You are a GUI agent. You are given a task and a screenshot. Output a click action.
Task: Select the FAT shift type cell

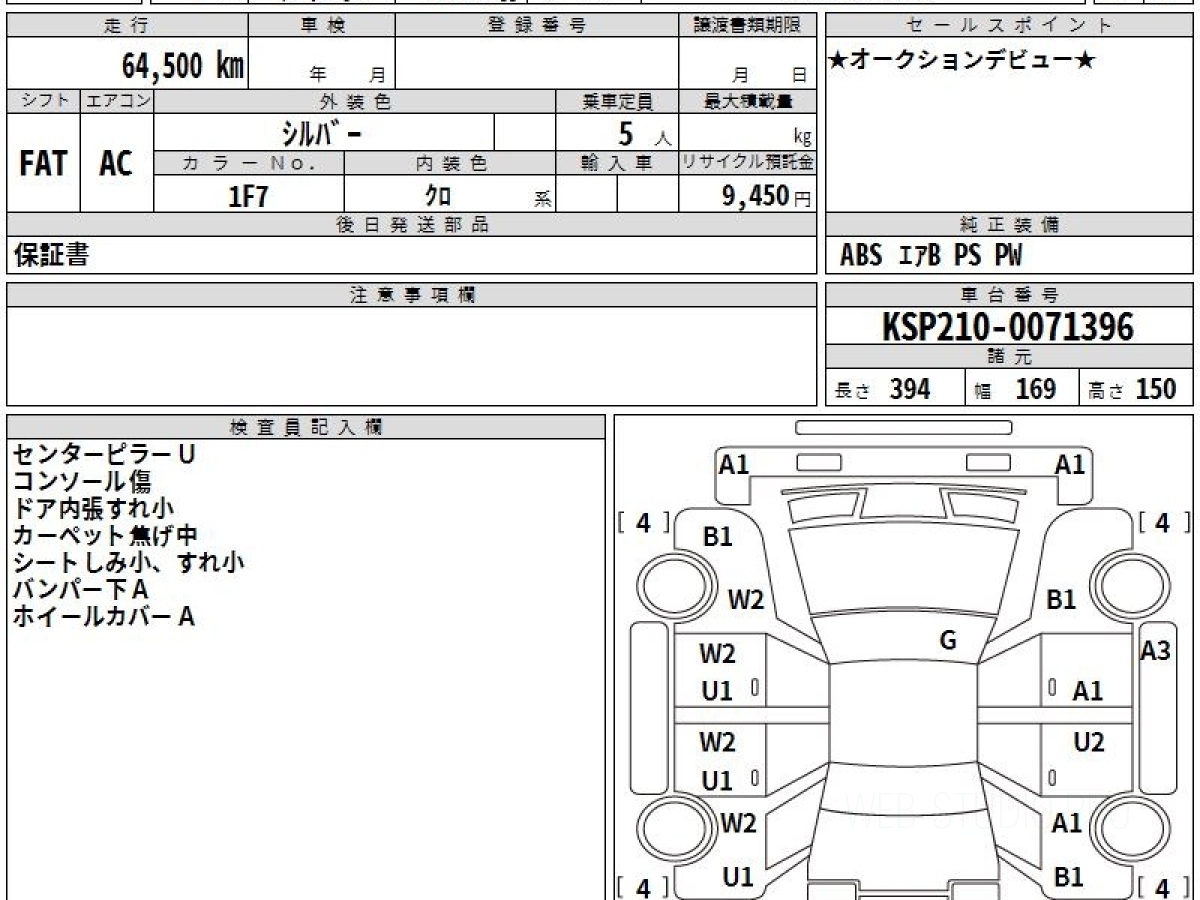coord(43,164)
